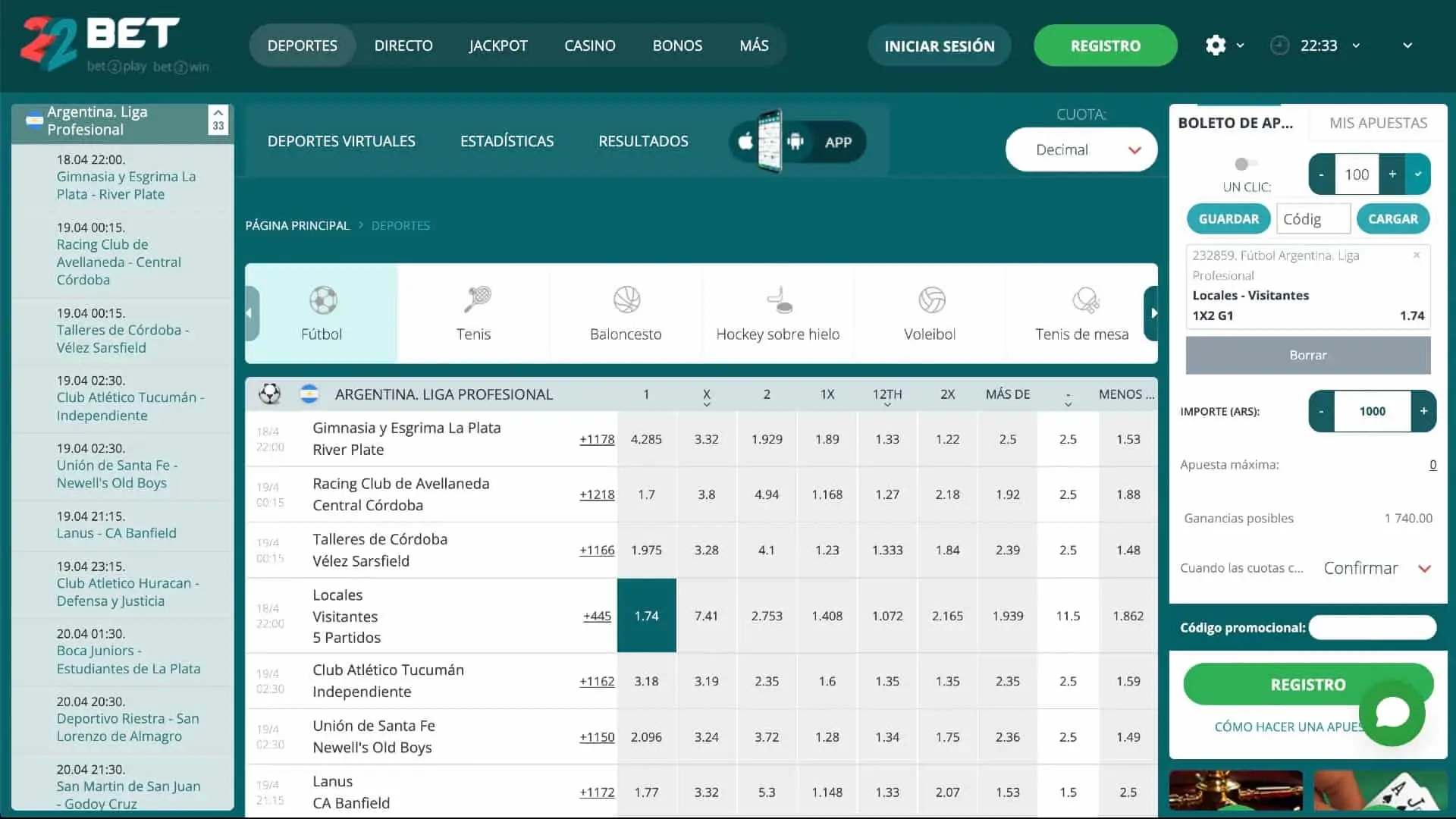Click the CARGAR button
1456x819 pixels.
click(1393, 218)
